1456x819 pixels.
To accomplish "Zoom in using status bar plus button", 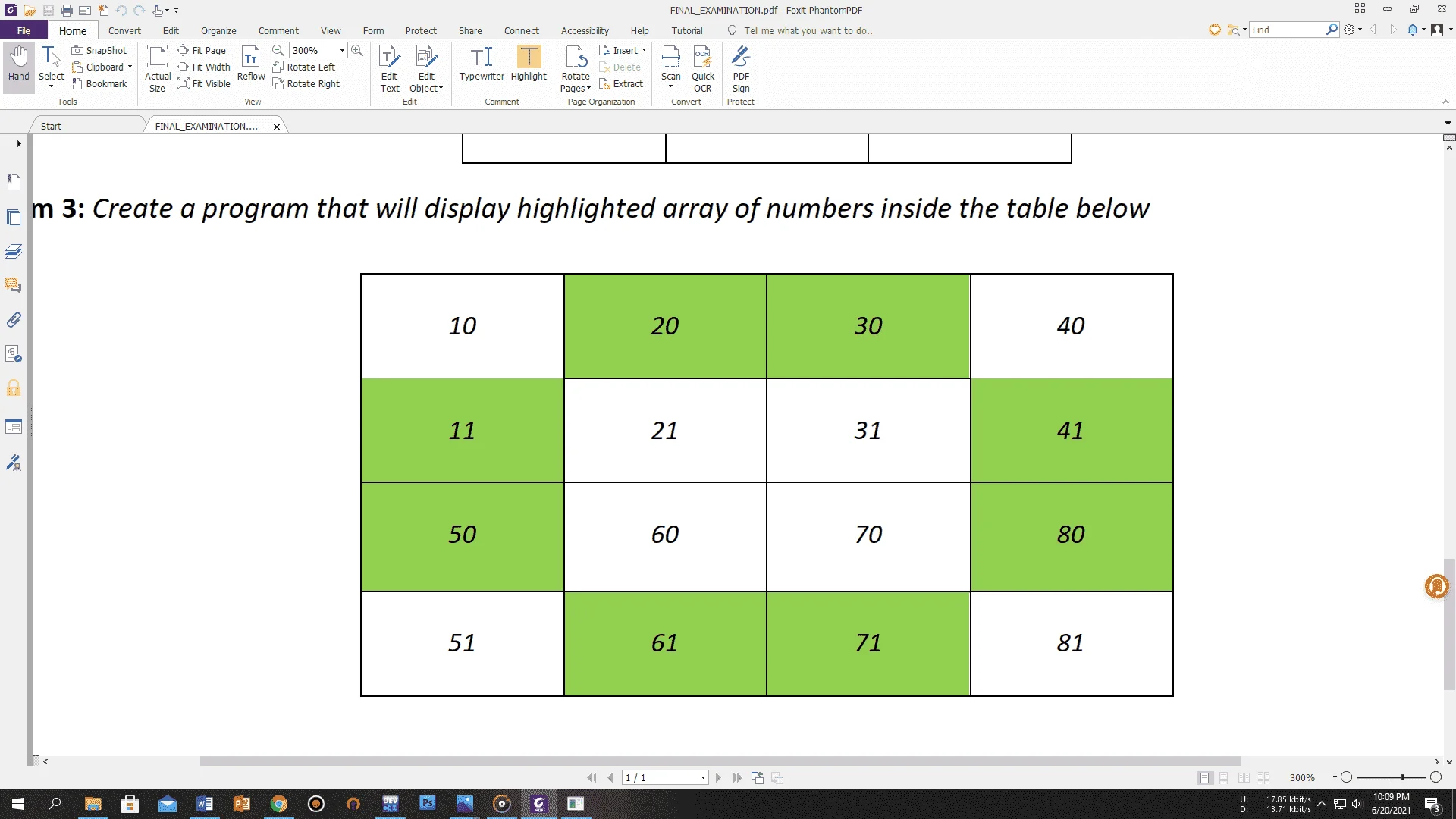I will click(x=1436, y=777).
